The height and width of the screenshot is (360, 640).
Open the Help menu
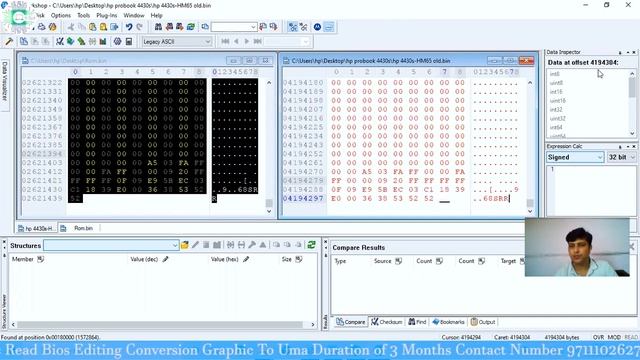click(x=156, y=15)
